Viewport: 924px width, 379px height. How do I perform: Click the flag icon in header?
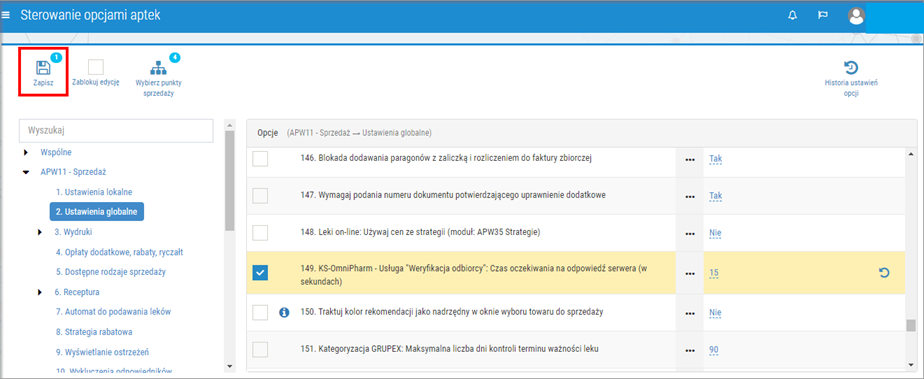pos(823,15)
